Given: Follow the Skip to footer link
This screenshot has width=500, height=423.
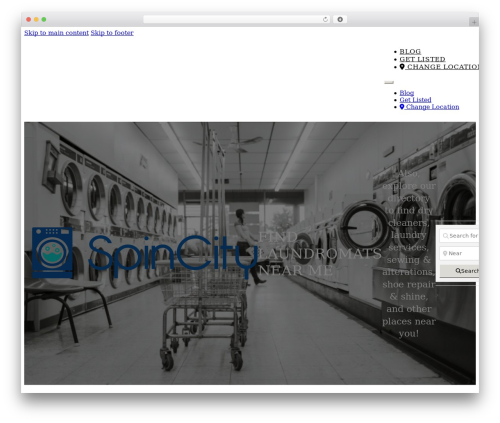Looking at the screenshot, I should (112, 33).
